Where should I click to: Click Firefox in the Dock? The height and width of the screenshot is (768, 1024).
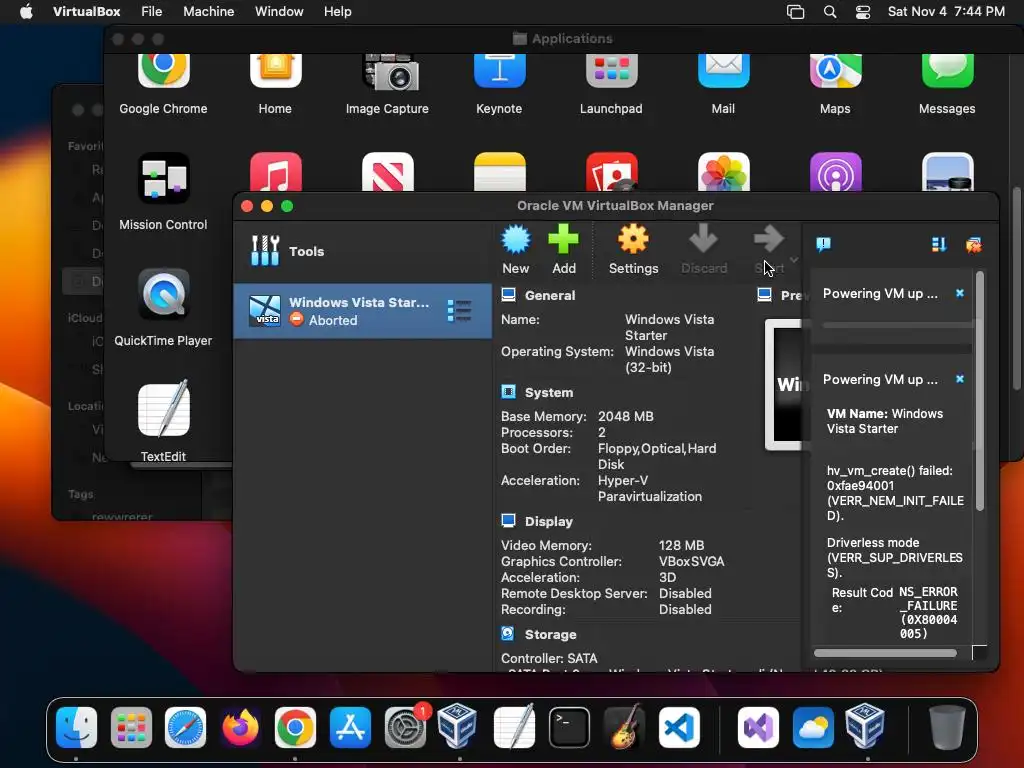tap(240, 727)
